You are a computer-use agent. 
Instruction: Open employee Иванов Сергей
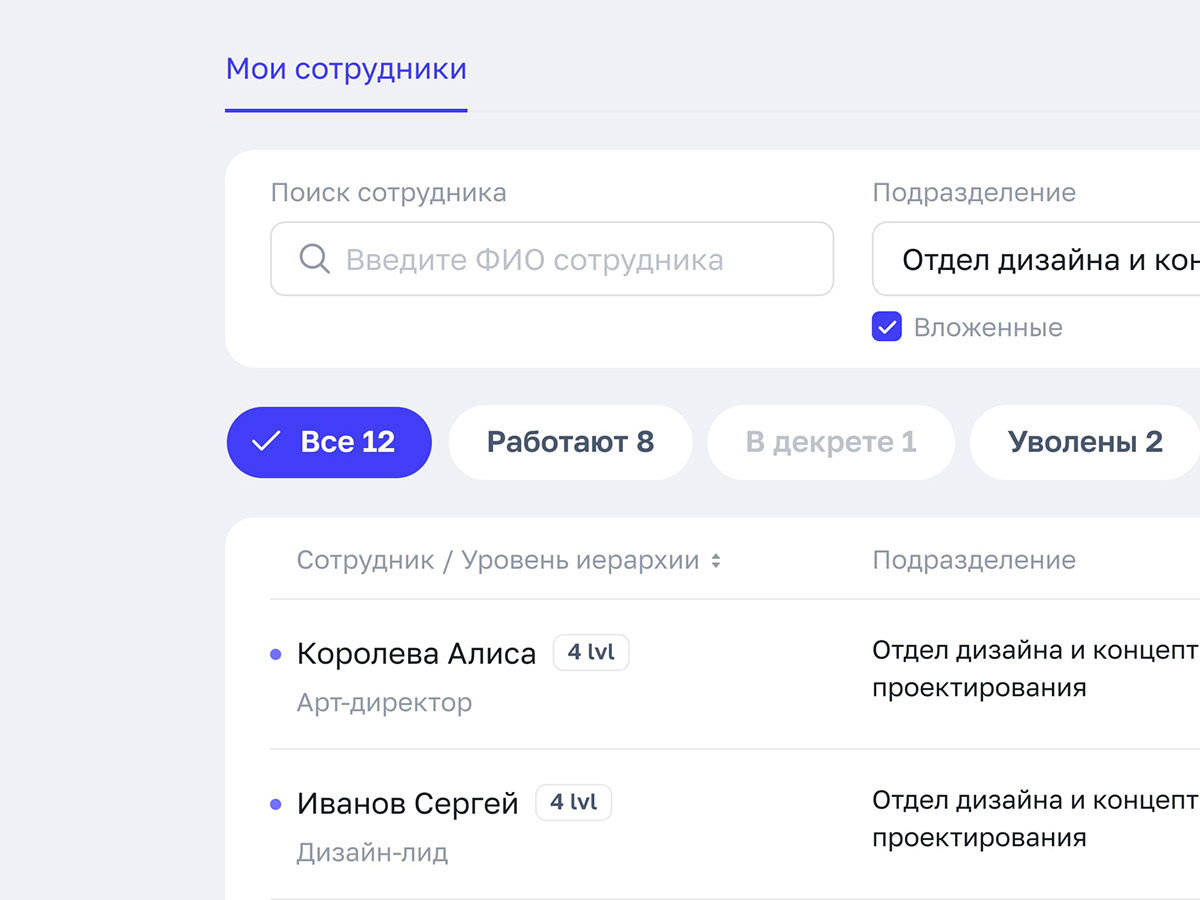click(407, 804)
